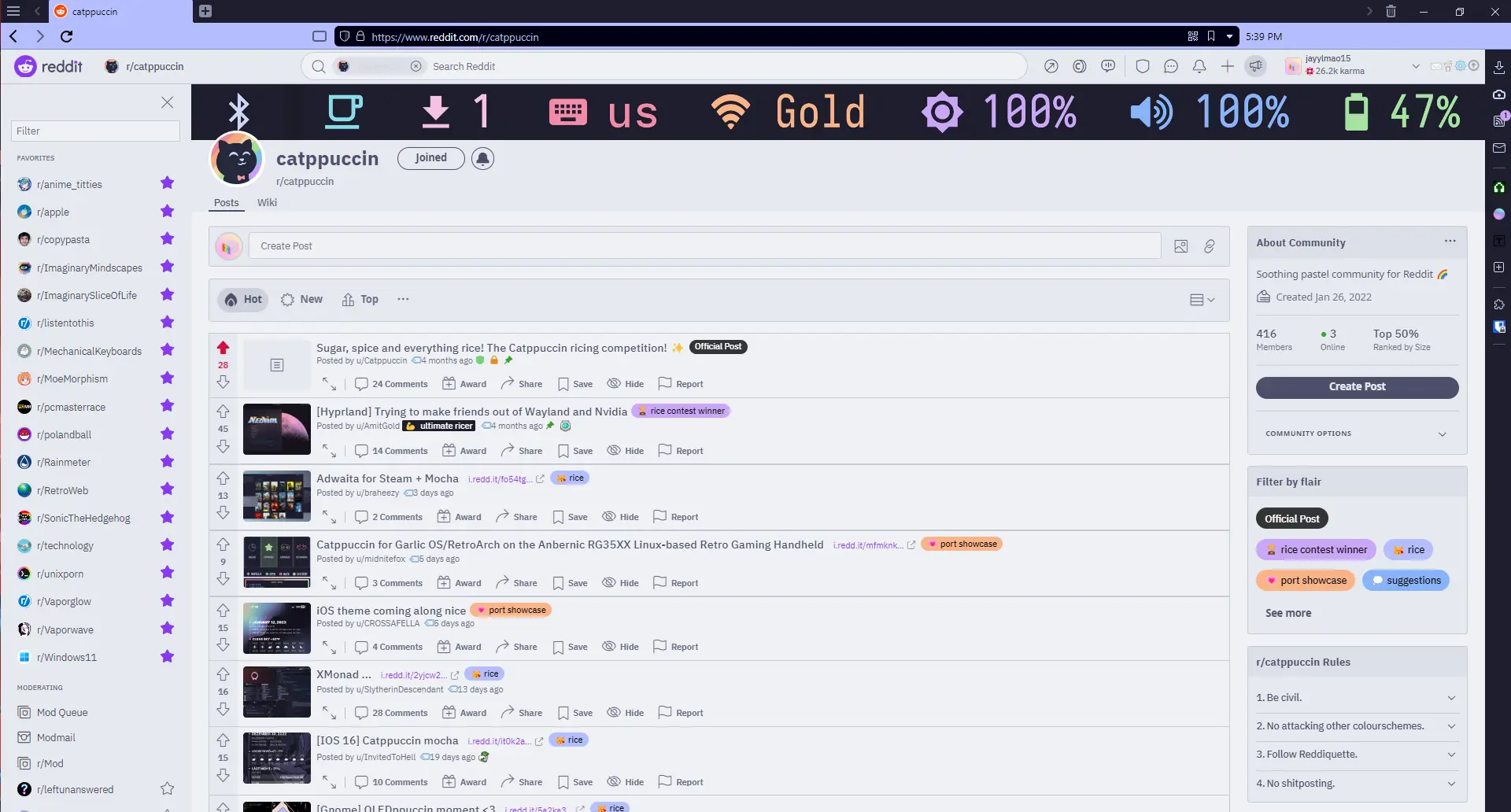This screenshot has height=812, width=1511.
Task: Toggle the community notification bell button
Action: [x=482, y=159]
